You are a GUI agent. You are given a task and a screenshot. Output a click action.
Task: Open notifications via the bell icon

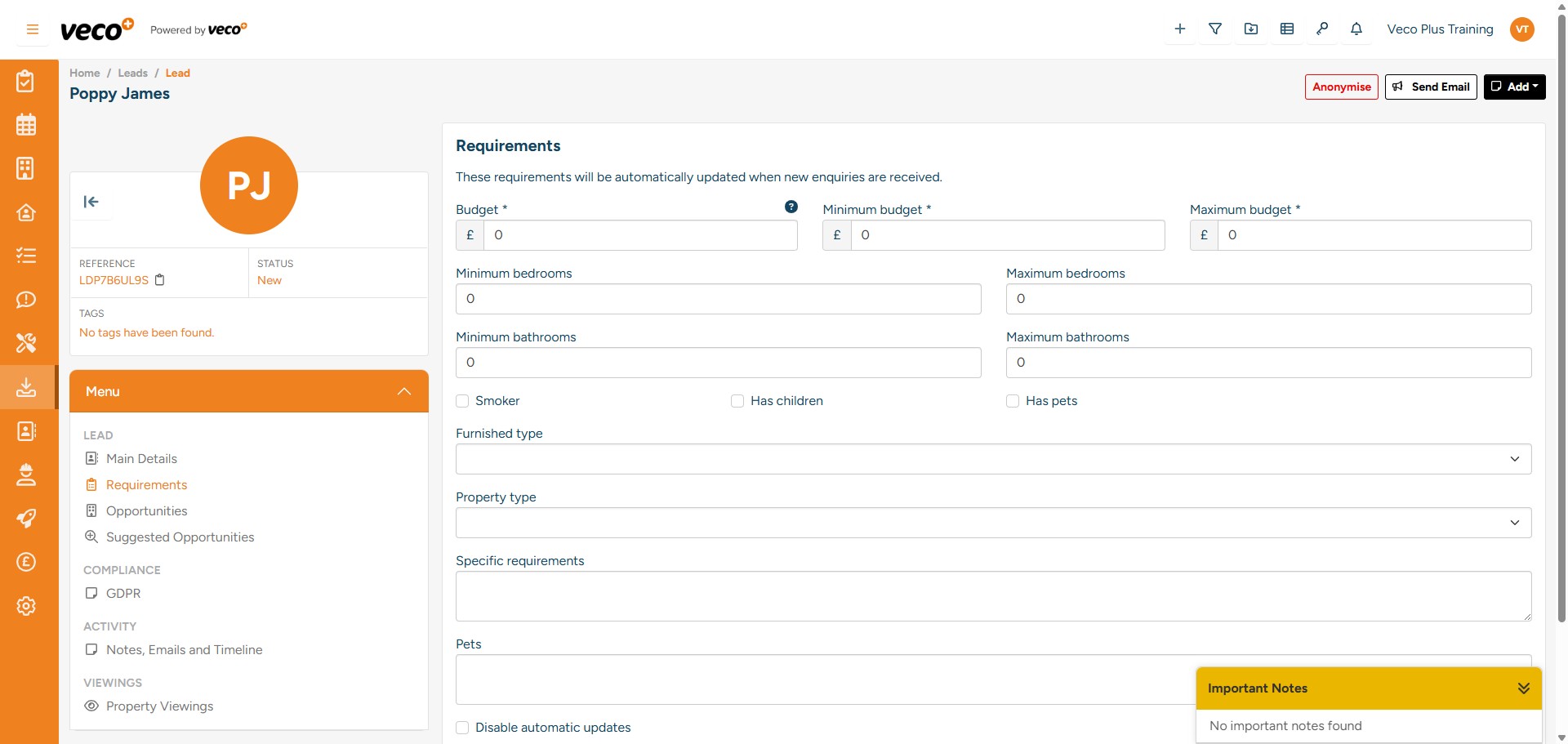coord(1356,29)
